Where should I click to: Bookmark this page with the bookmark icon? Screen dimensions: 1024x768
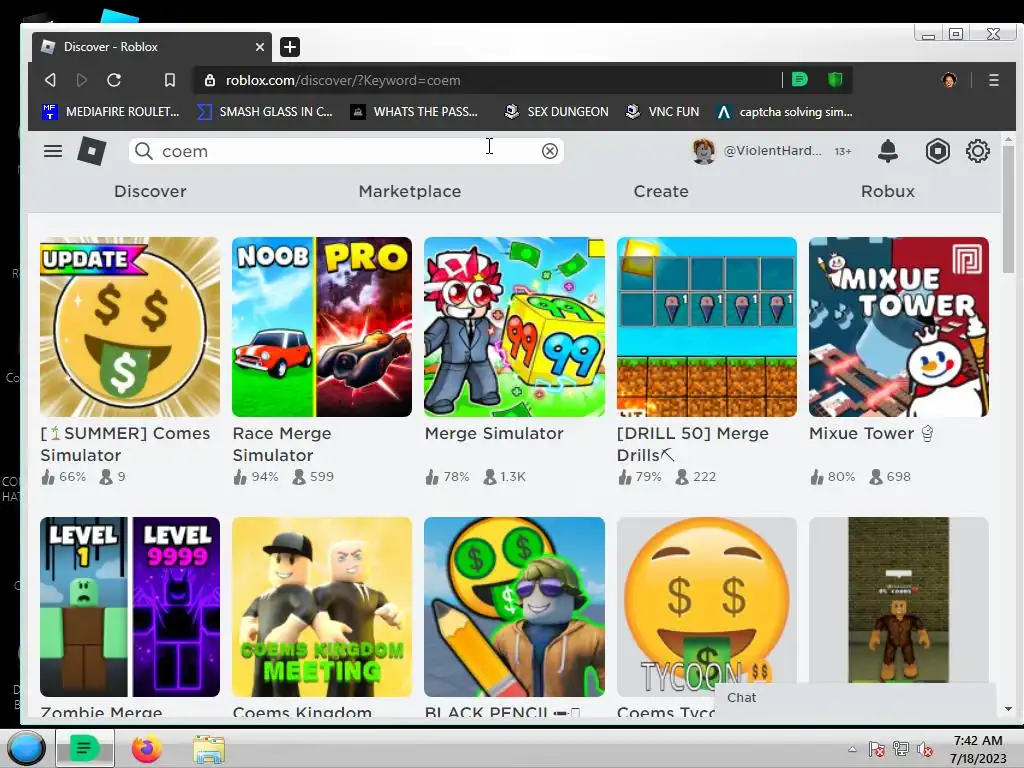[170, 80]
